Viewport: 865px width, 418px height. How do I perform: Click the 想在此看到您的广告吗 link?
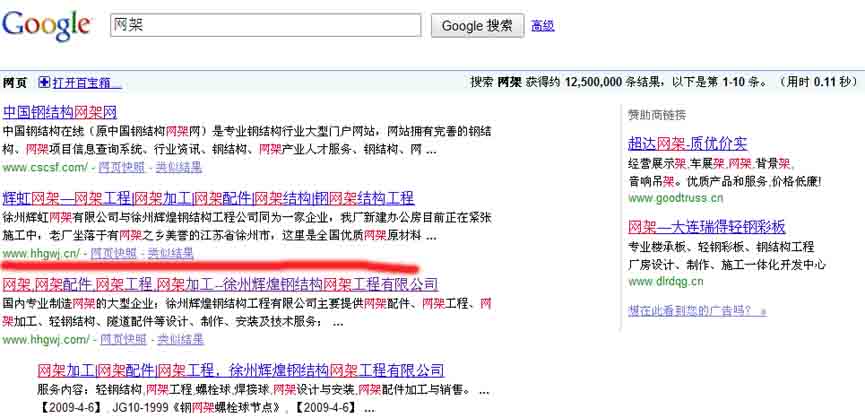(x=697, y=311)
